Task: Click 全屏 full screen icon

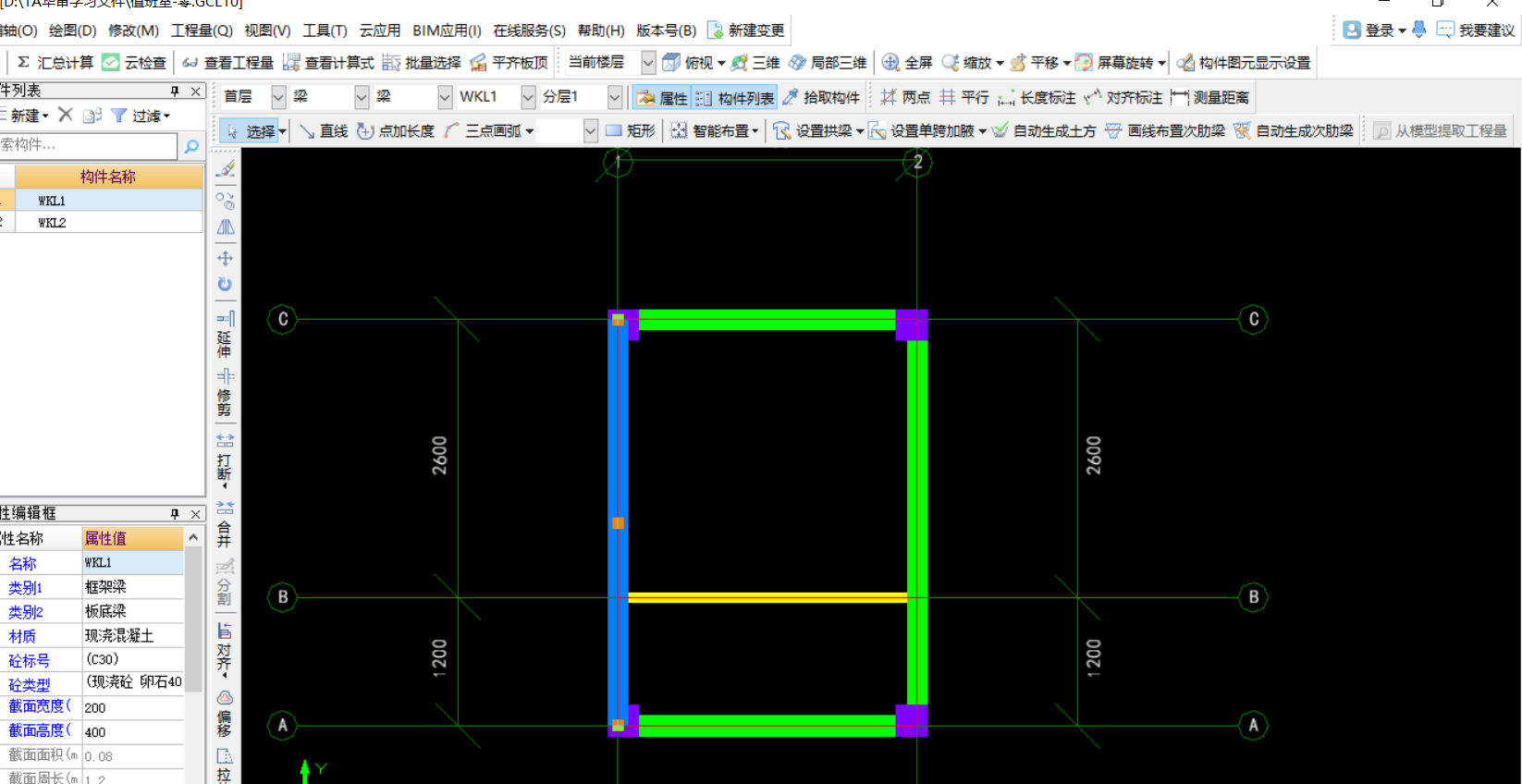Action: pos(890,62)
